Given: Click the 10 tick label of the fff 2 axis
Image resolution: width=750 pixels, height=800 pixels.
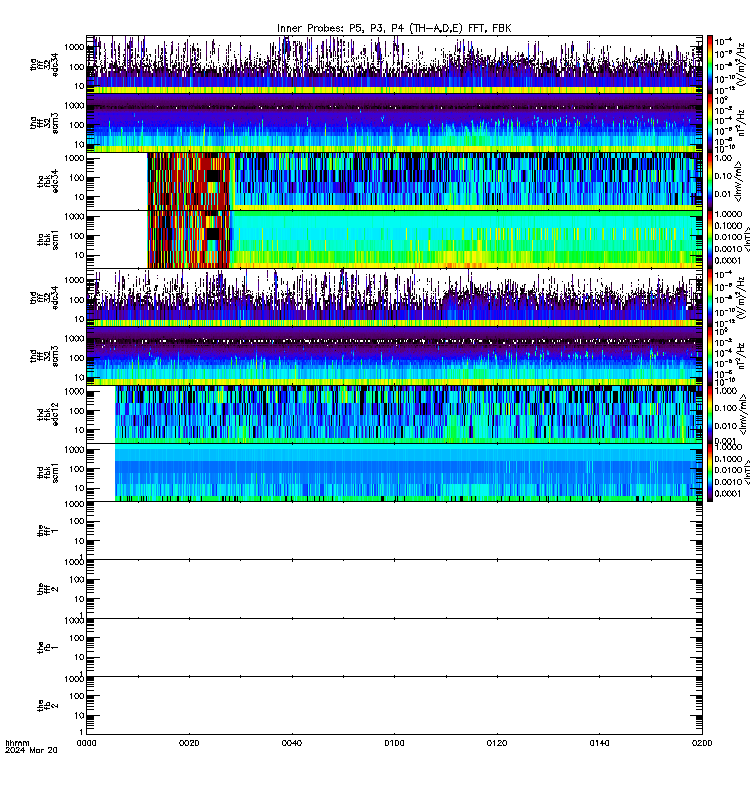Looking at the screenshot, I should click(x=80, y=599).
